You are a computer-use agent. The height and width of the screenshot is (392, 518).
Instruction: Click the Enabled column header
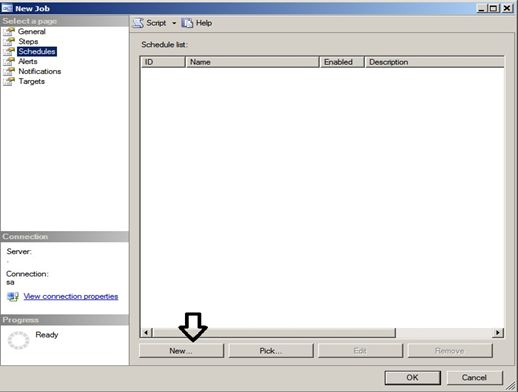pos(342,62)
